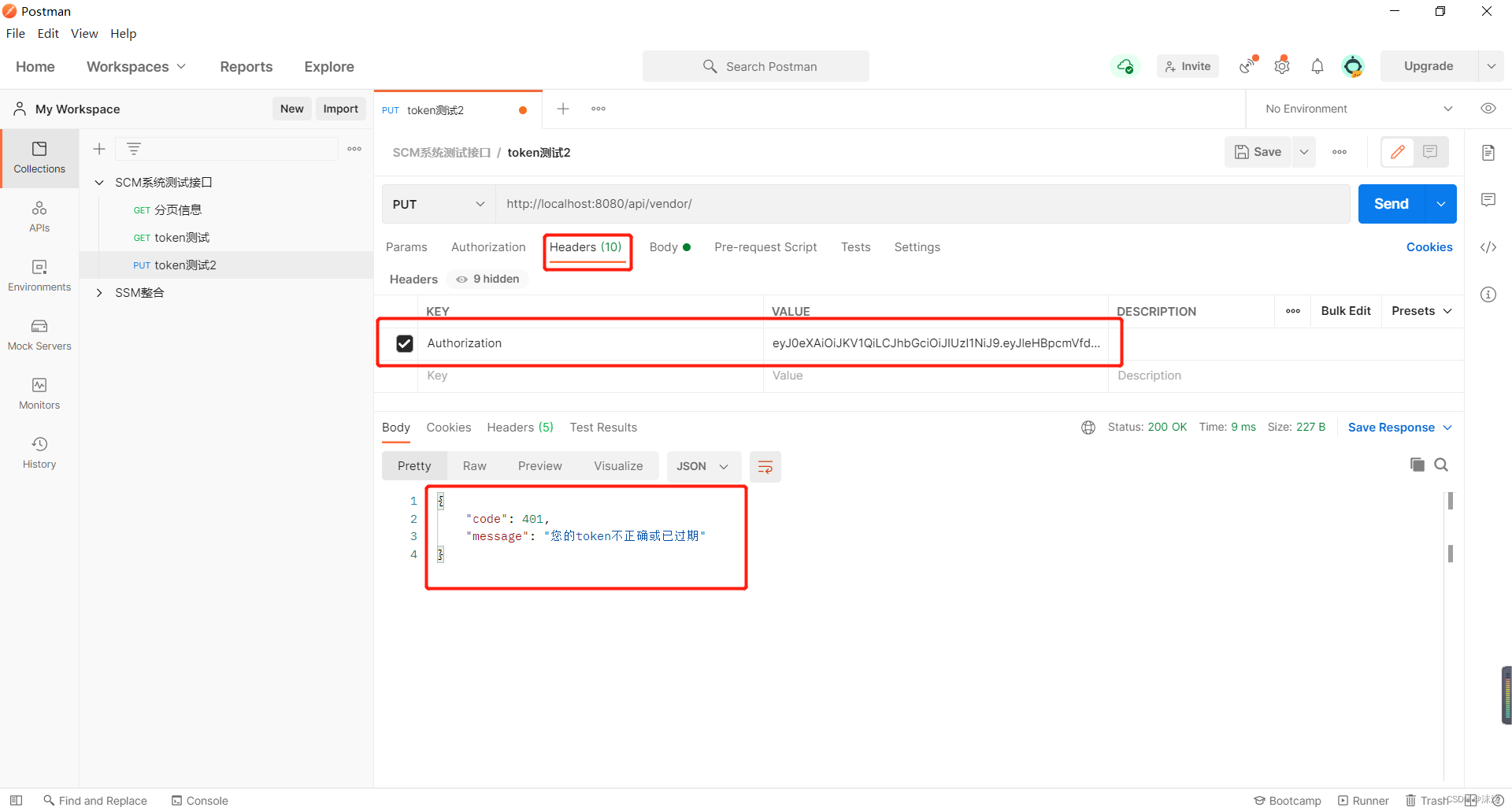The image size is (1512, 811).
Task: Open the Monitors sidebar panel
Action: tap(39, 394)
